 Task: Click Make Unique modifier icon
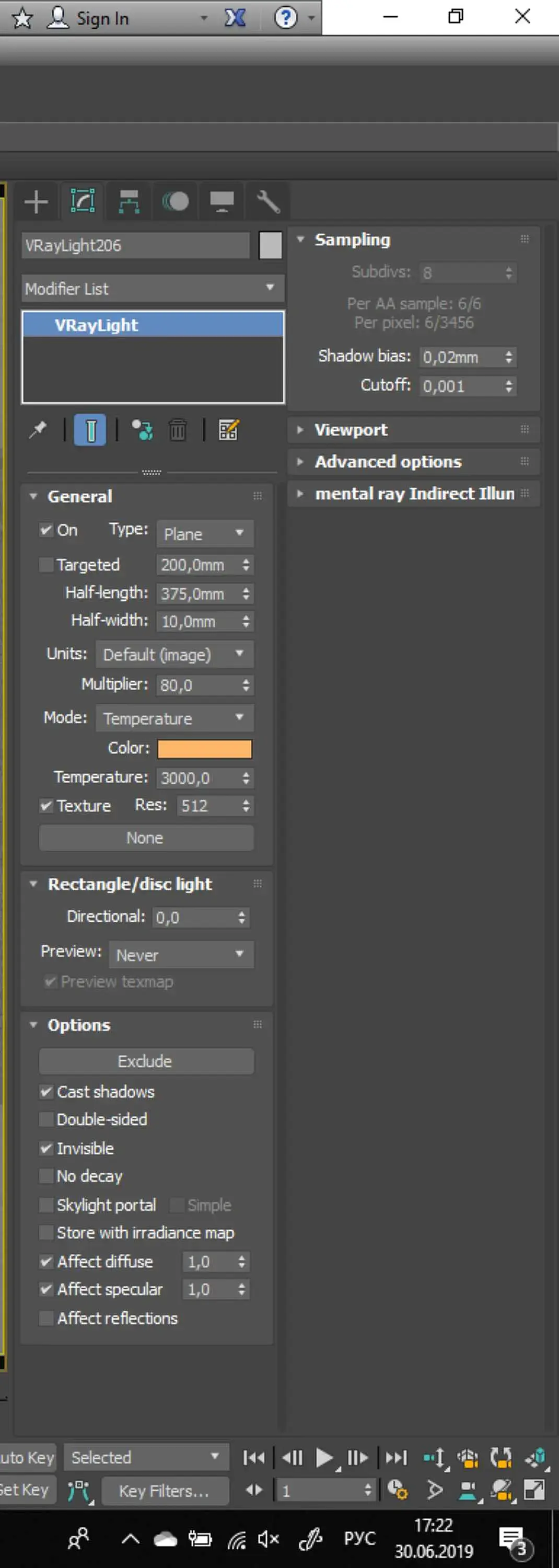[x=143, y=430]
